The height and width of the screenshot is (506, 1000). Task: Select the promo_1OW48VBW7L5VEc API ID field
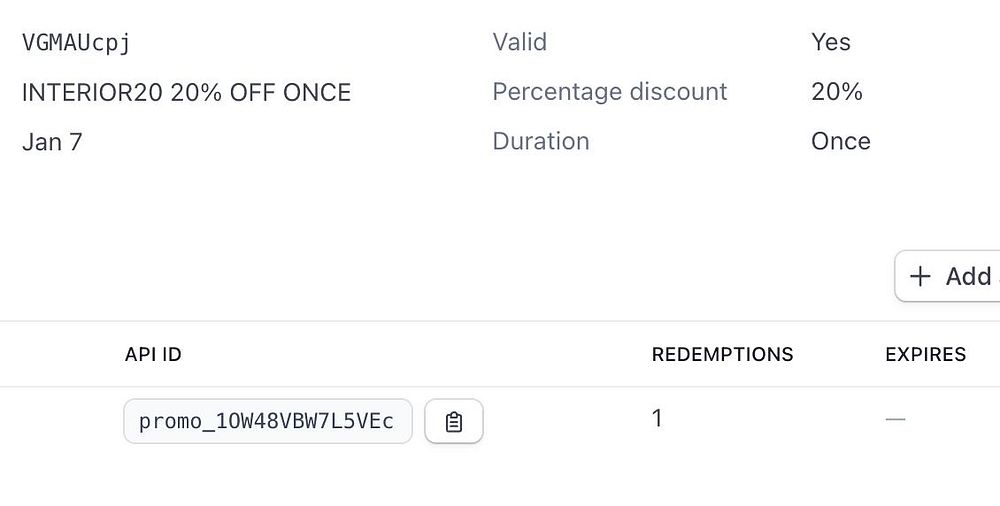tap(267, 422)
